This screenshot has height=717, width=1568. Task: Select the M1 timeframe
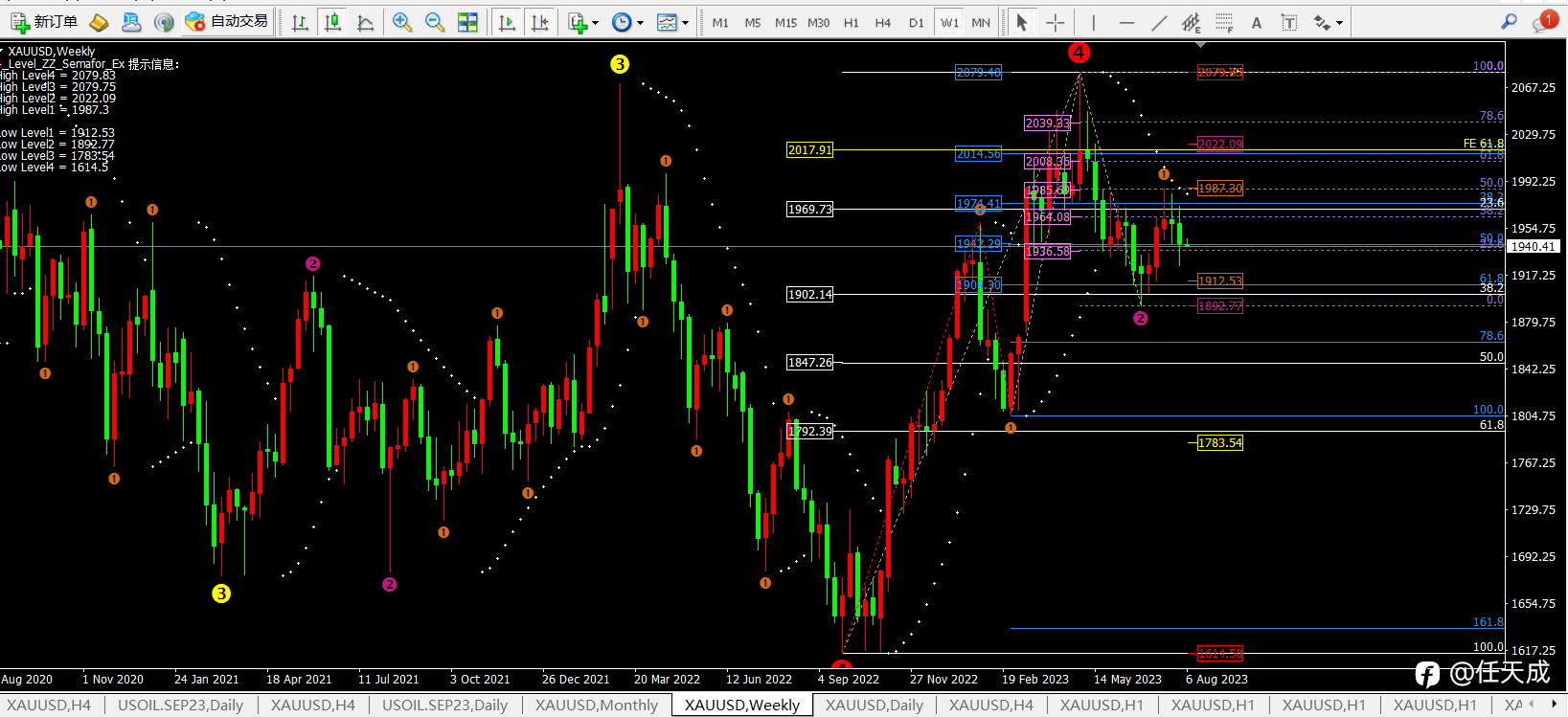(x=720, y=22)
